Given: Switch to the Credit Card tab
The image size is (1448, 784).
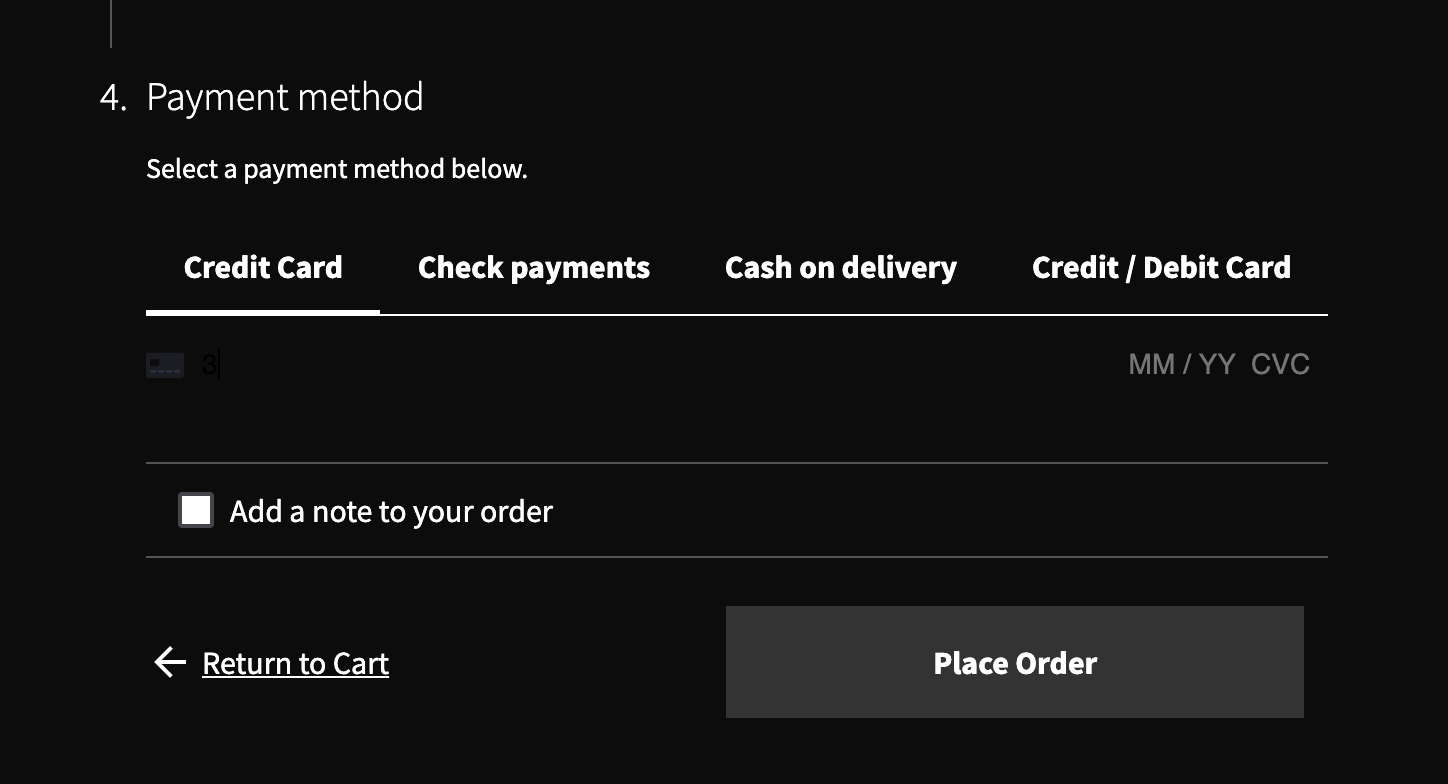Looking at the screenshot, I should (x=262, y=267).
